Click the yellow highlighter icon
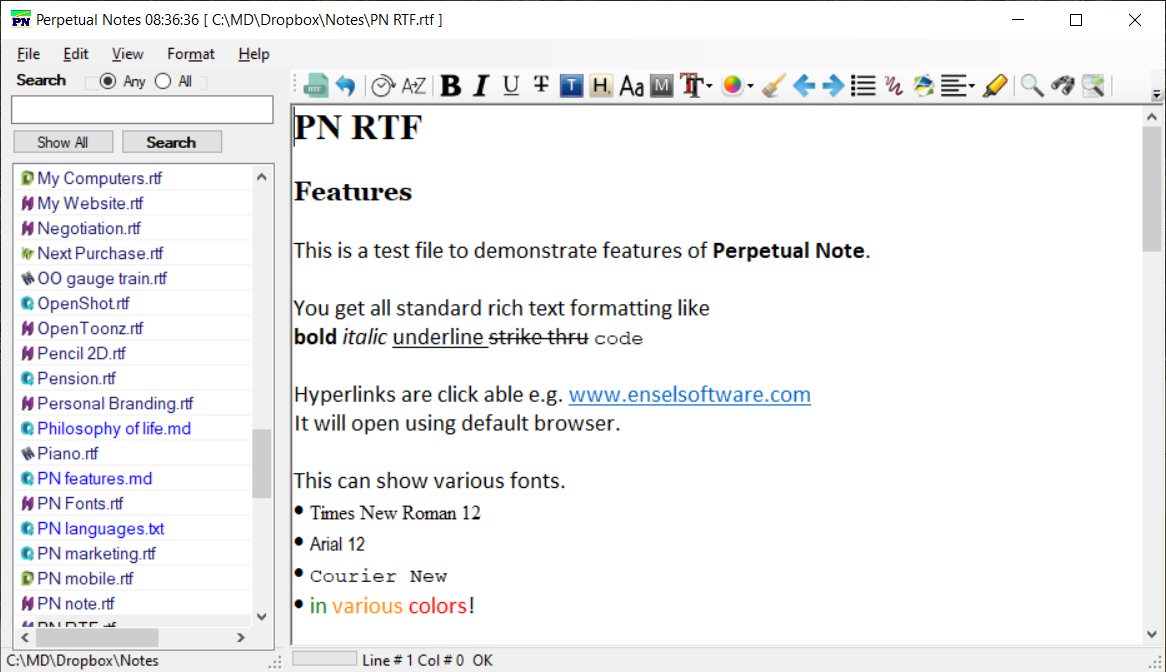1166x672 pixels. point(995,85)
